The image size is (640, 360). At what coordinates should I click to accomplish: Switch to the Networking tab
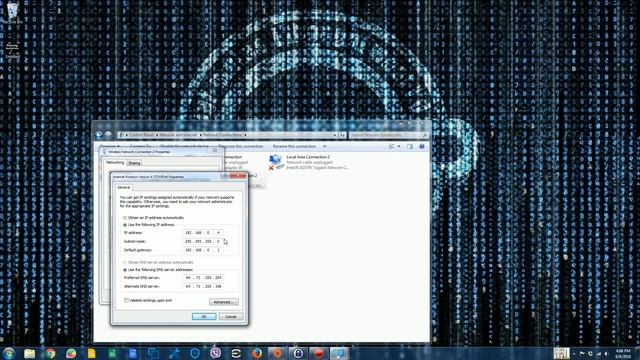click(115, 162)
